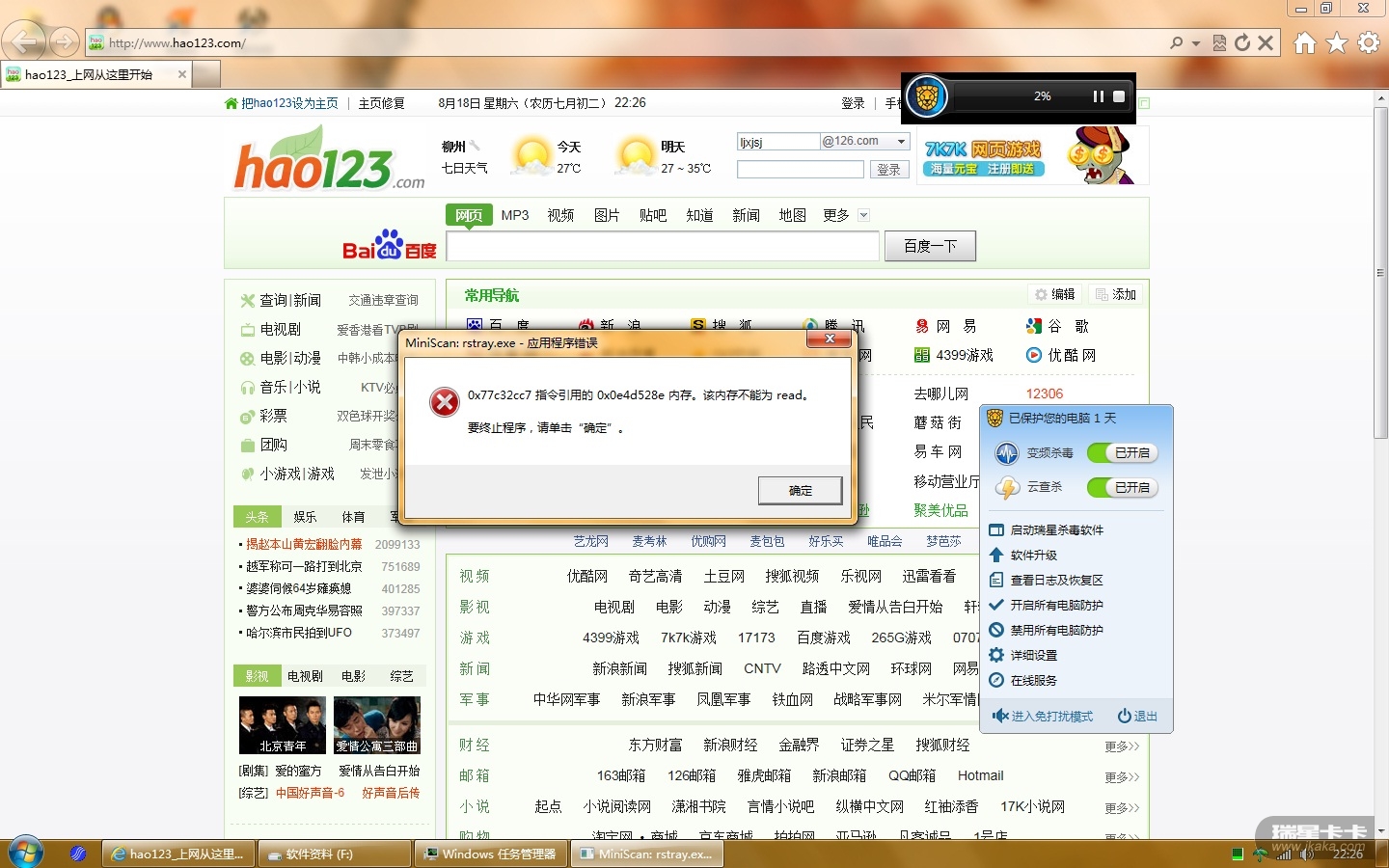Screen dimensions: 1389x868
Task: Open 详细设置 gear in Rising panel
Action: tap(996, 655)
